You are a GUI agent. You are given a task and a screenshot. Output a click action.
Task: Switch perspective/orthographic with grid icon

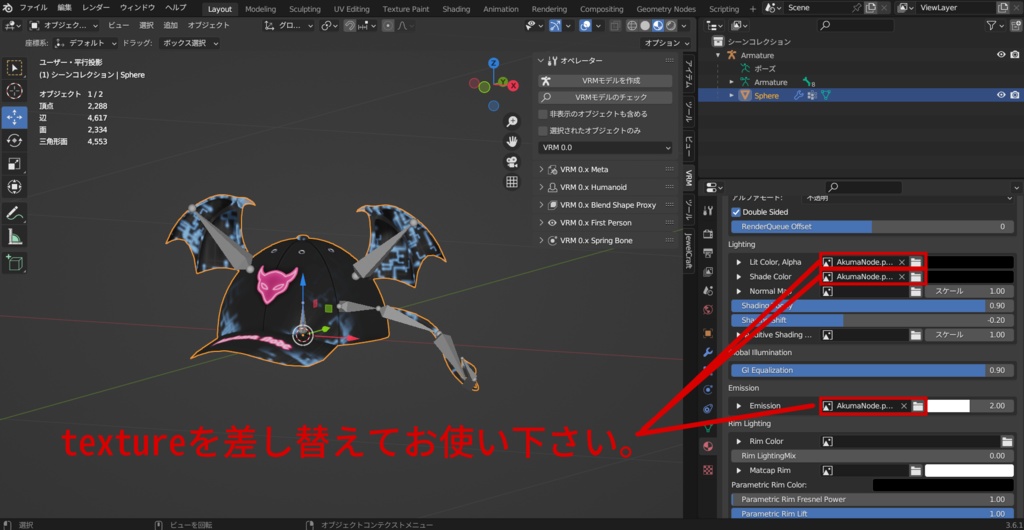click(512, 181)
